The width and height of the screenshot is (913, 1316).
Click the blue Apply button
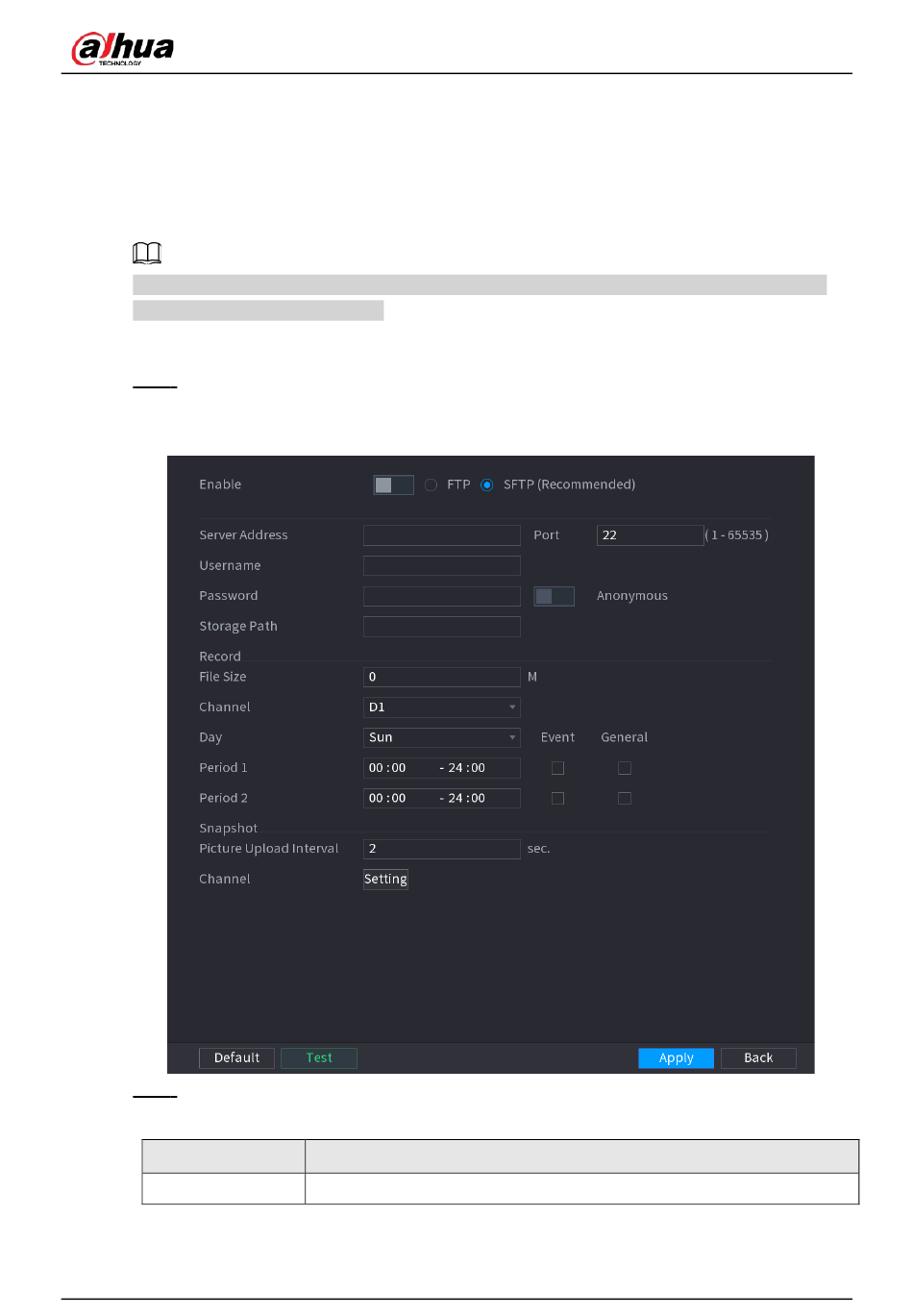[x=677, y=1058]
